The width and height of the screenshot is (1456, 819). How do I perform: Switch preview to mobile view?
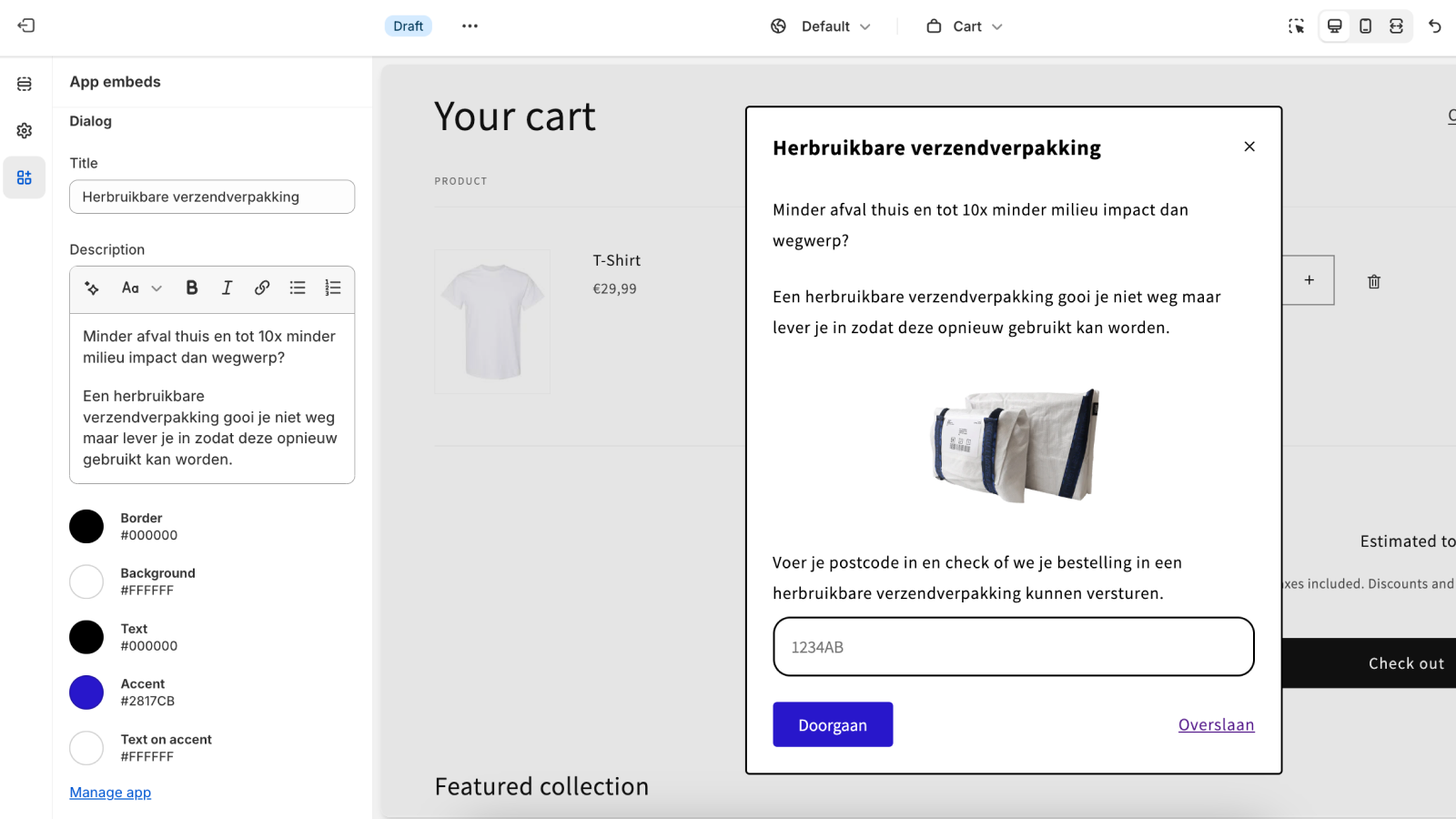1364,26
